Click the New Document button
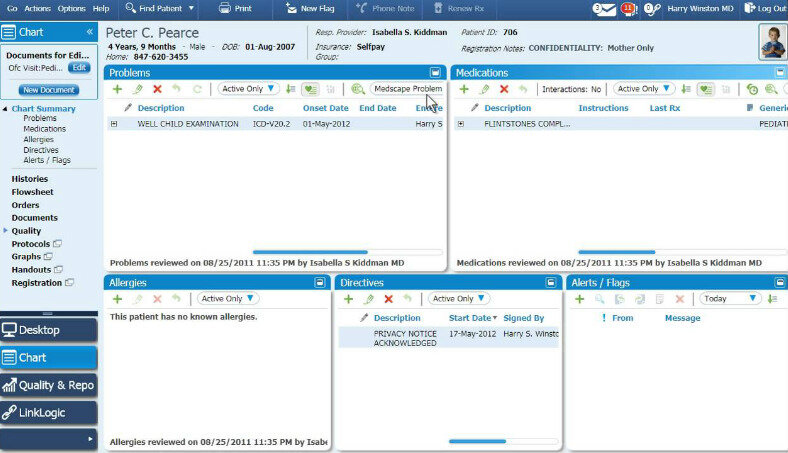This screenshot has width=788, height=453. point(48,90)
